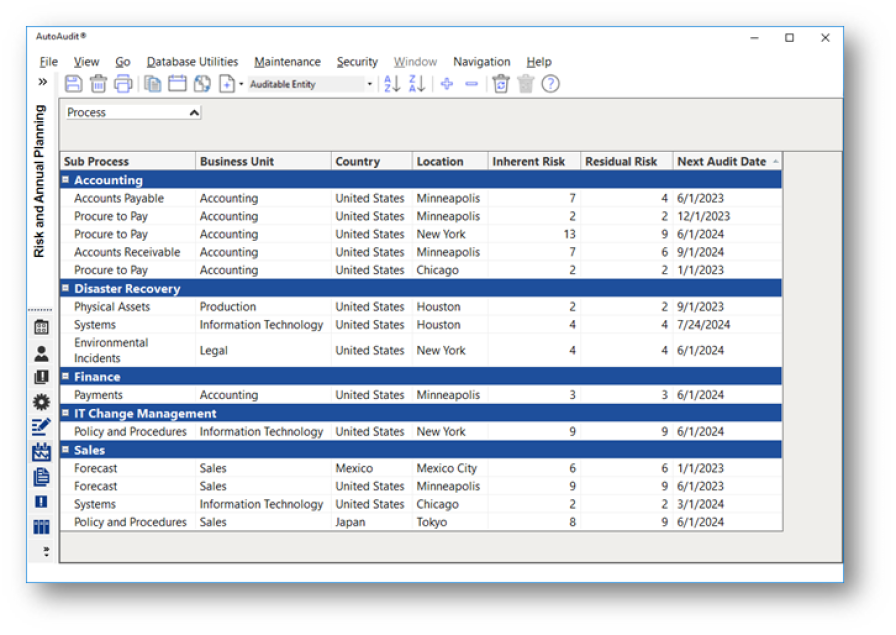The height and width of the screenshot is (635, 896).
Task: Click the greyed-out trash icon
Action: point(525,84)
